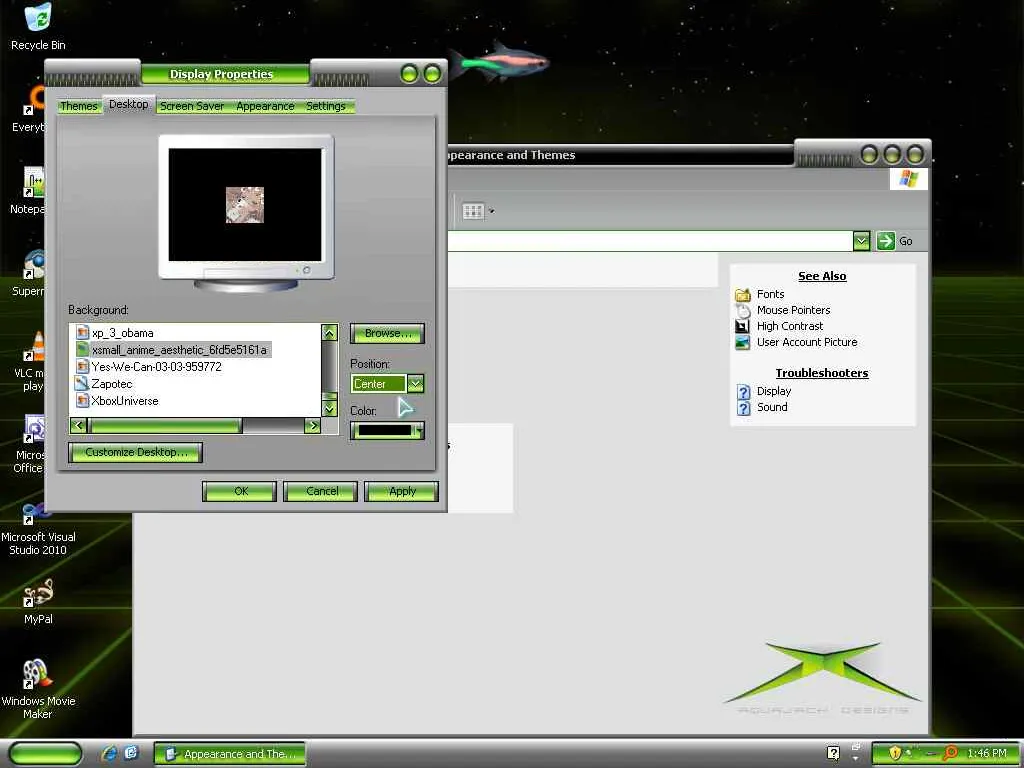Image resolution: width=1024 pixels, height=768 pixels.
Task: Activate the Appearance and Themes taskbar button
Action: click(x=230, y=754)
